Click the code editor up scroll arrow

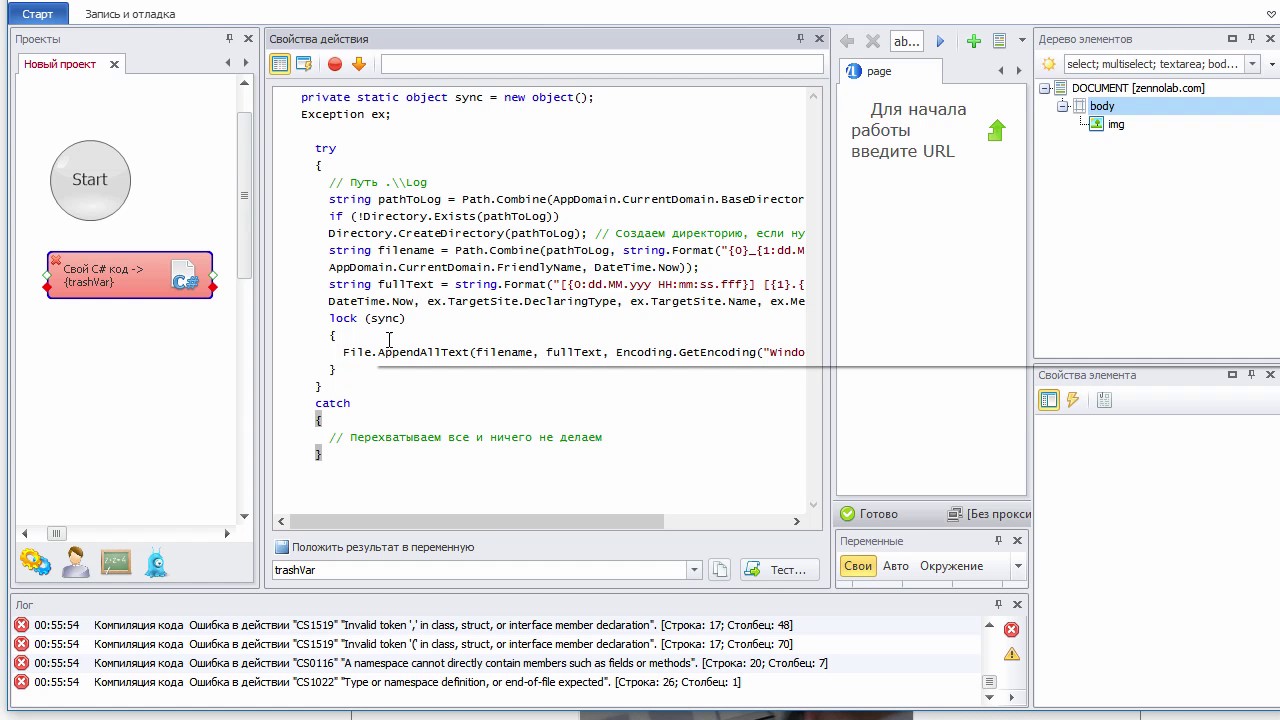[x=814, y=96]
